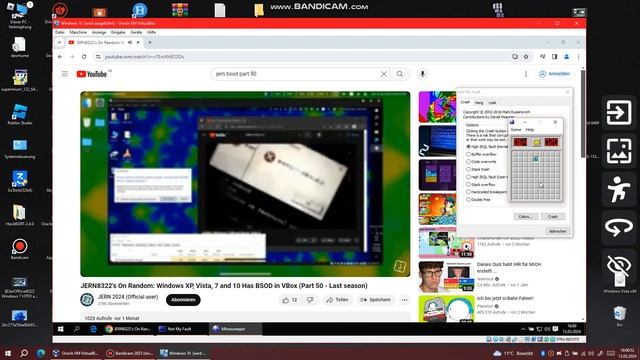Select Stack overflow crash option
This screenshot has width=640, height=360.
469,184
